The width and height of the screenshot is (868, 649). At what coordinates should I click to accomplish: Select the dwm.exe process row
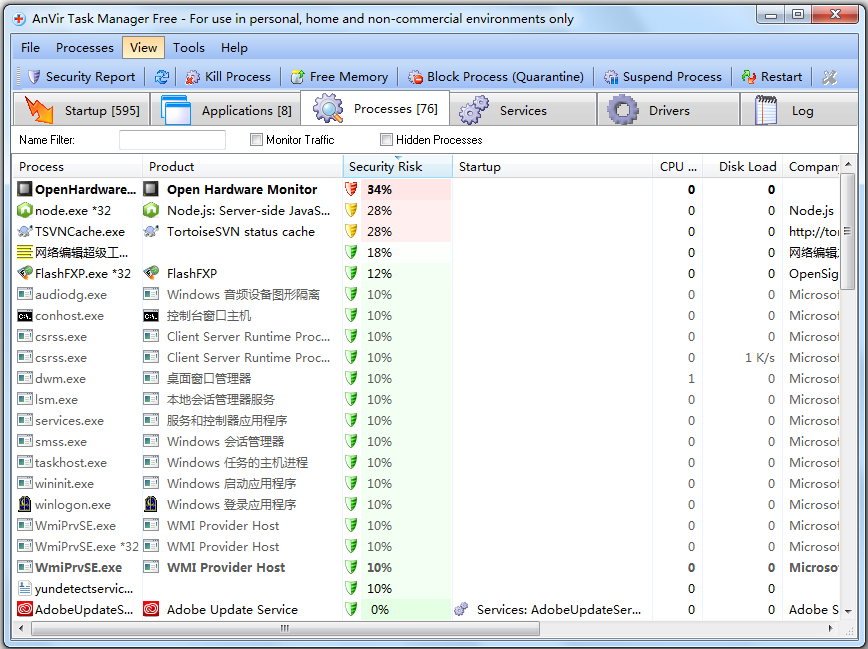tap(426, 379)
